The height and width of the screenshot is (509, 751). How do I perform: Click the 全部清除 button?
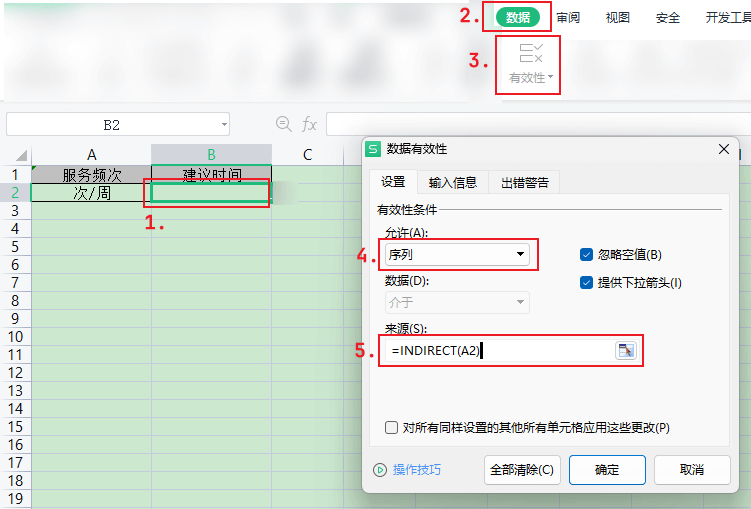click(520, 470)
